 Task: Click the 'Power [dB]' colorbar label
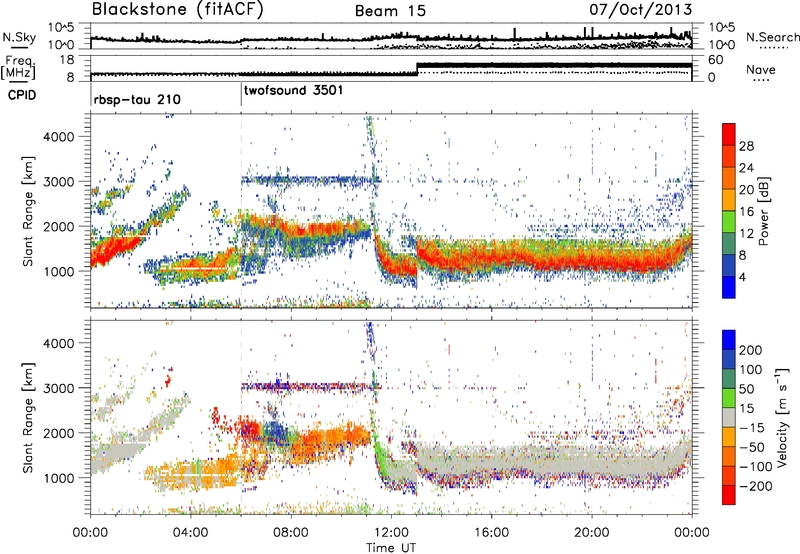point(763,211)
